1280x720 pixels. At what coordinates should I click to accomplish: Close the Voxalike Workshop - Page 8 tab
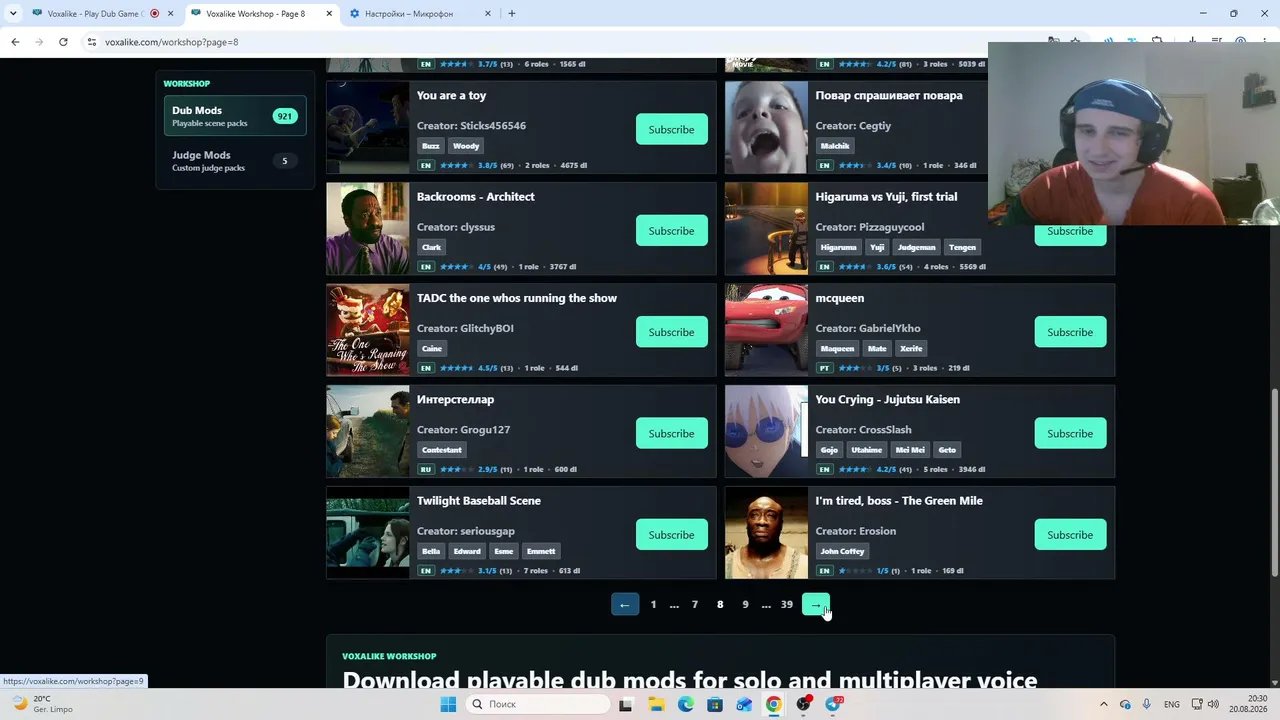329,14
